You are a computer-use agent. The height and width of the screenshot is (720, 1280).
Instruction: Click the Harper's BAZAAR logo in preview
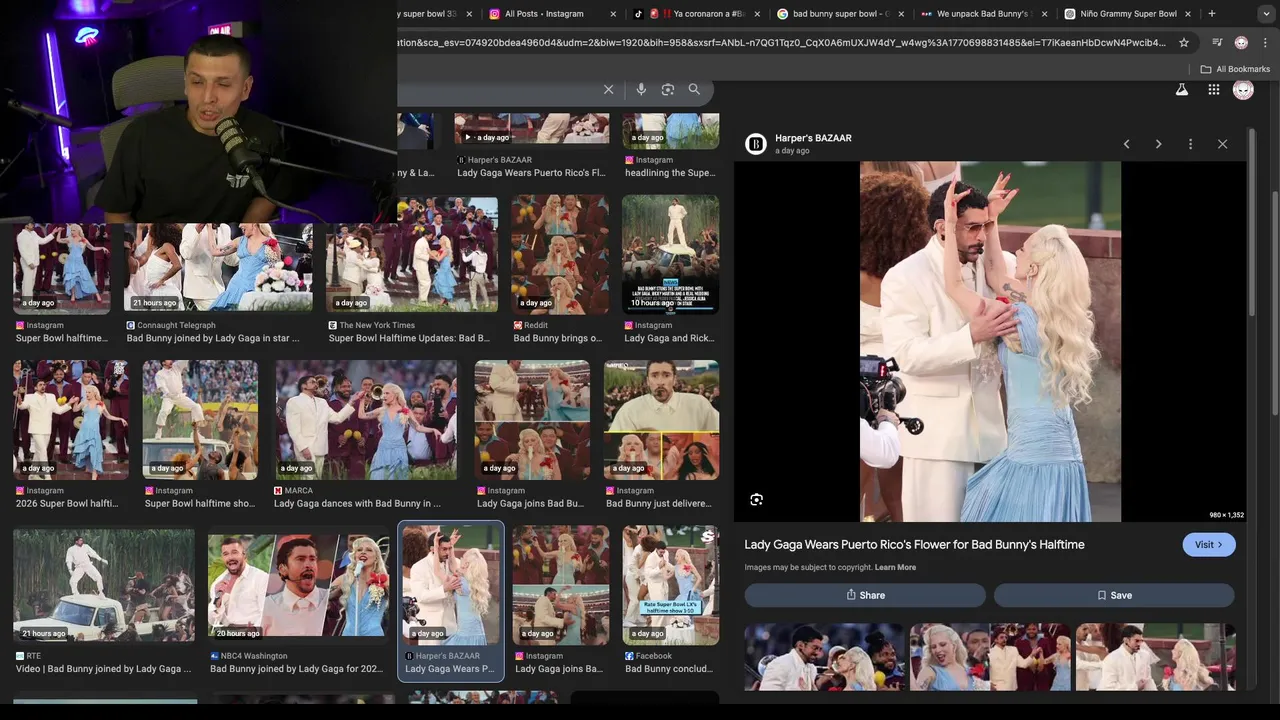click(755, 144)
